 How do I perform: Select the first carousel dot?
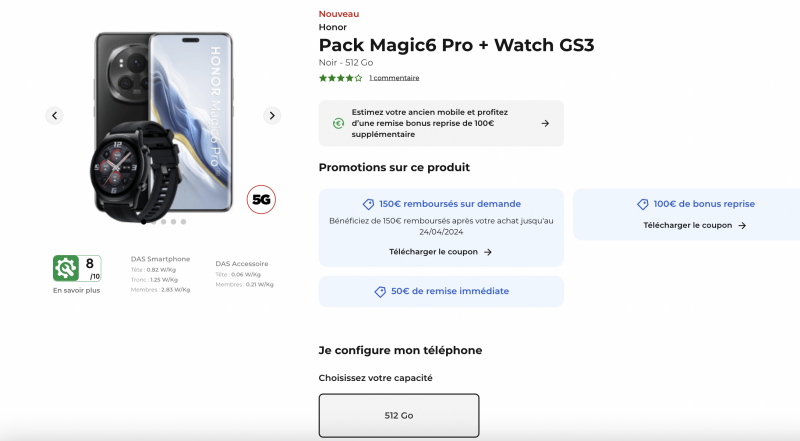tap(144, 222)
